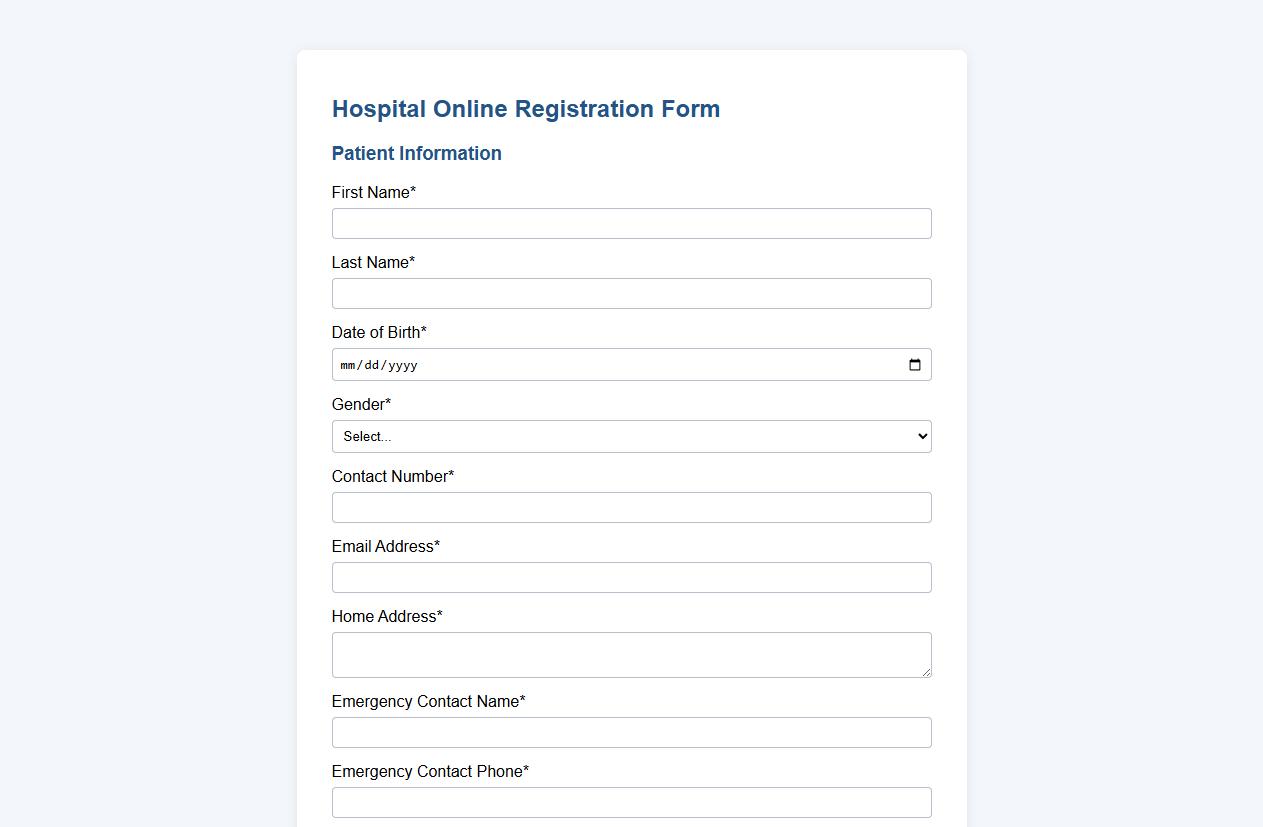Focus the Emergency Contact Name field

click(631, 732)
